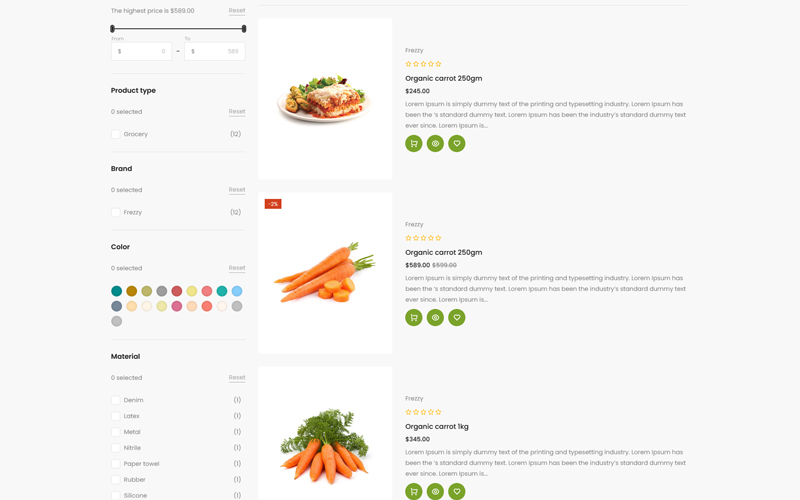
Task: Click the price range slider's right handle
Action: pyautogui.click(x=244, y=29)
